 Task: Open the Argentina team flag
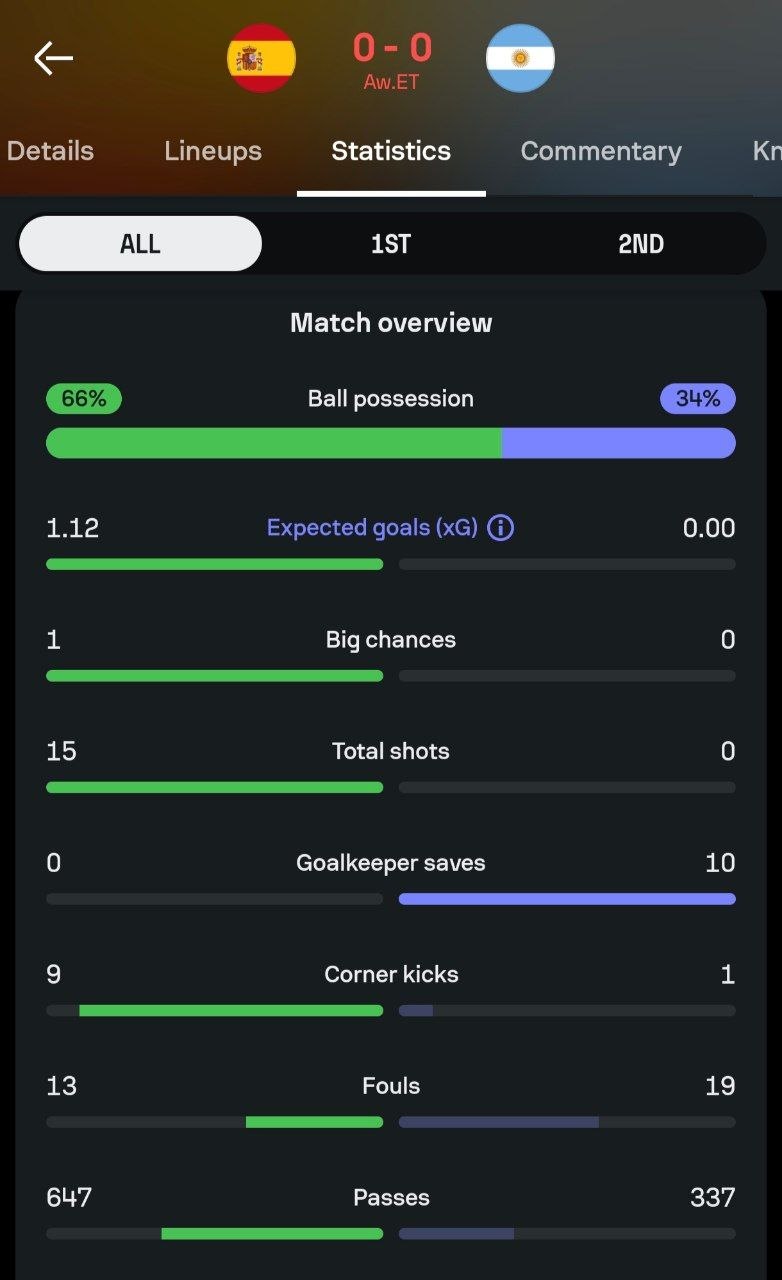coord(520,58)
